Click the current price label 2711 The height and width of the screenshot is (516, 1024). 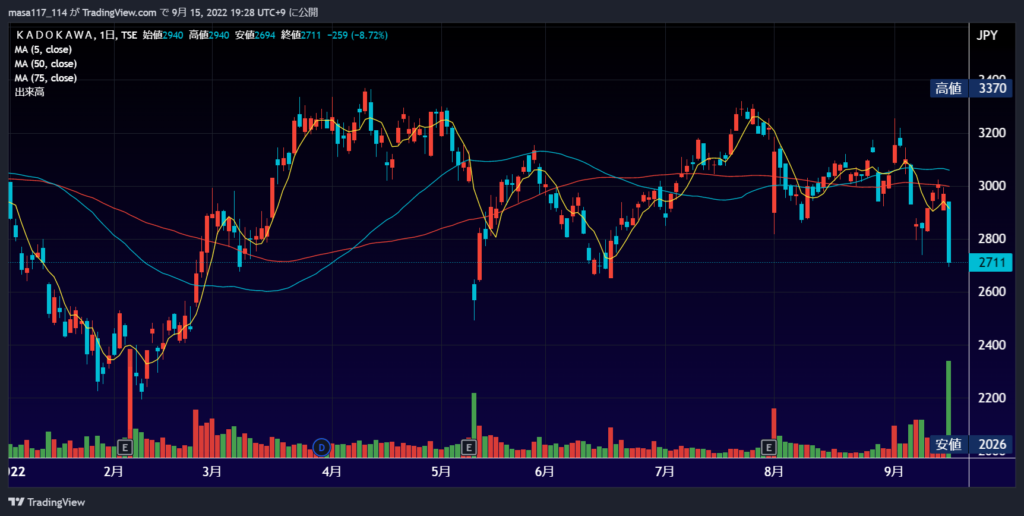(x=991, y=263)
